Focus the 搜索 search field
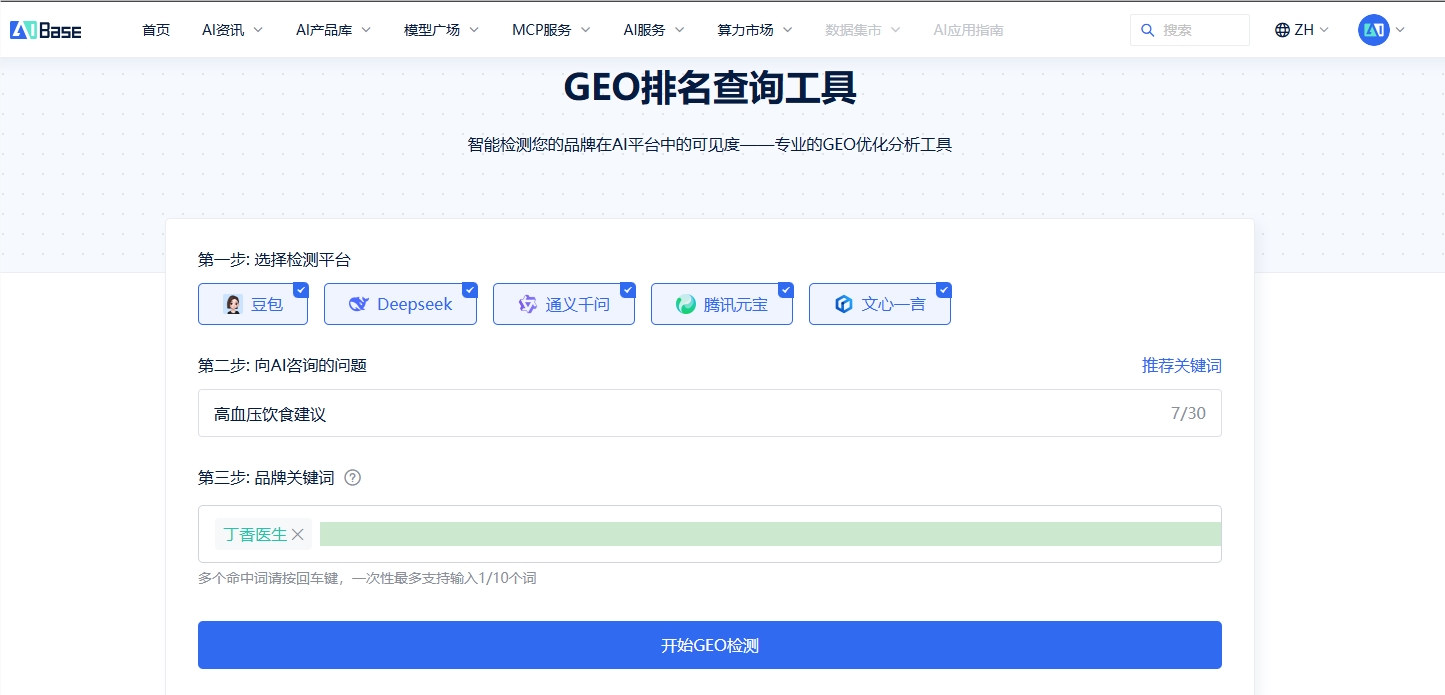 pos(1190,30)
